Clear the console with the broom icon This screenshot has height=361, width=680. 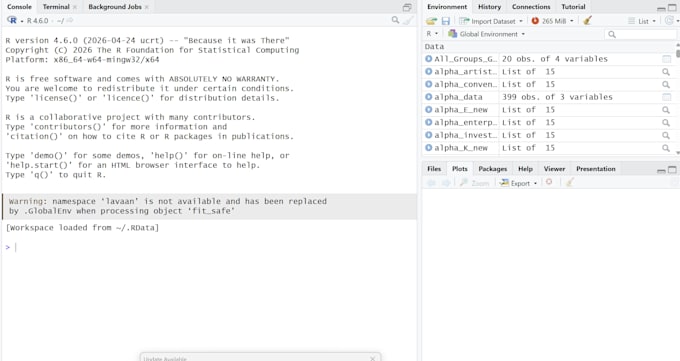pos(408,20)
